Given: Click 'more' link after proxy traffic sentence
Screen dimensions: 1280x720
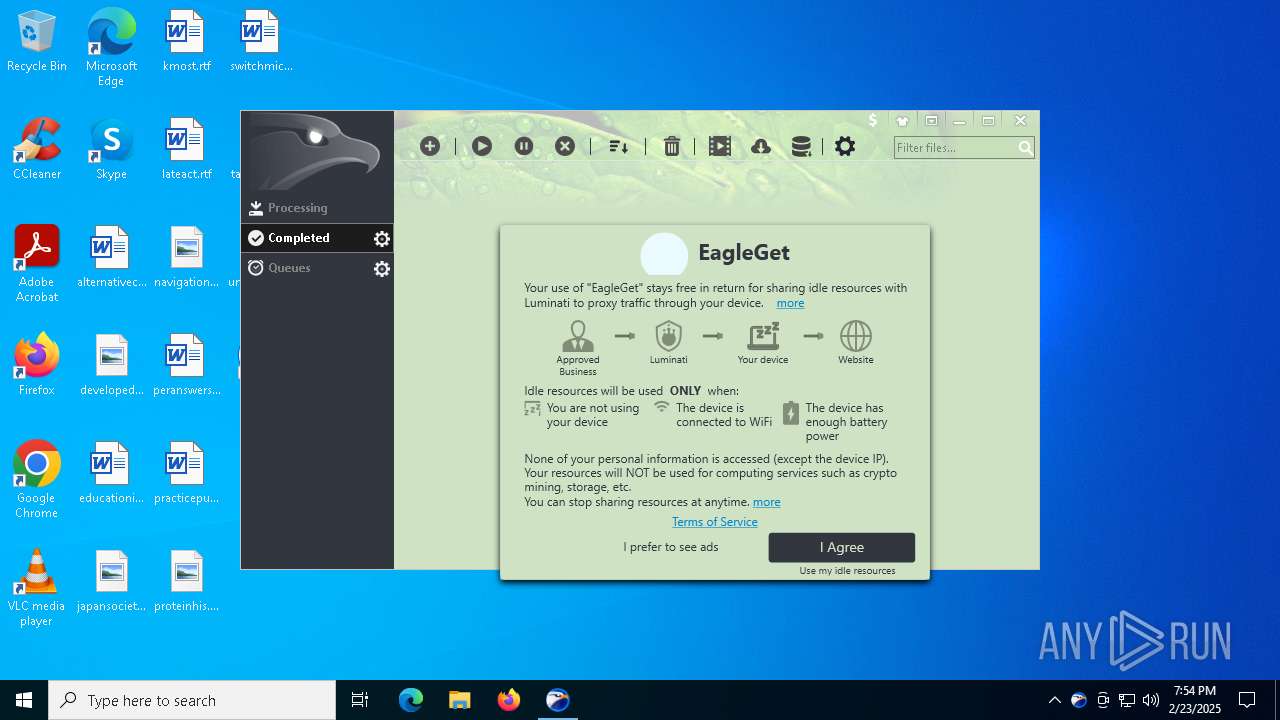Looking at the screenshot, I should 790,303.
